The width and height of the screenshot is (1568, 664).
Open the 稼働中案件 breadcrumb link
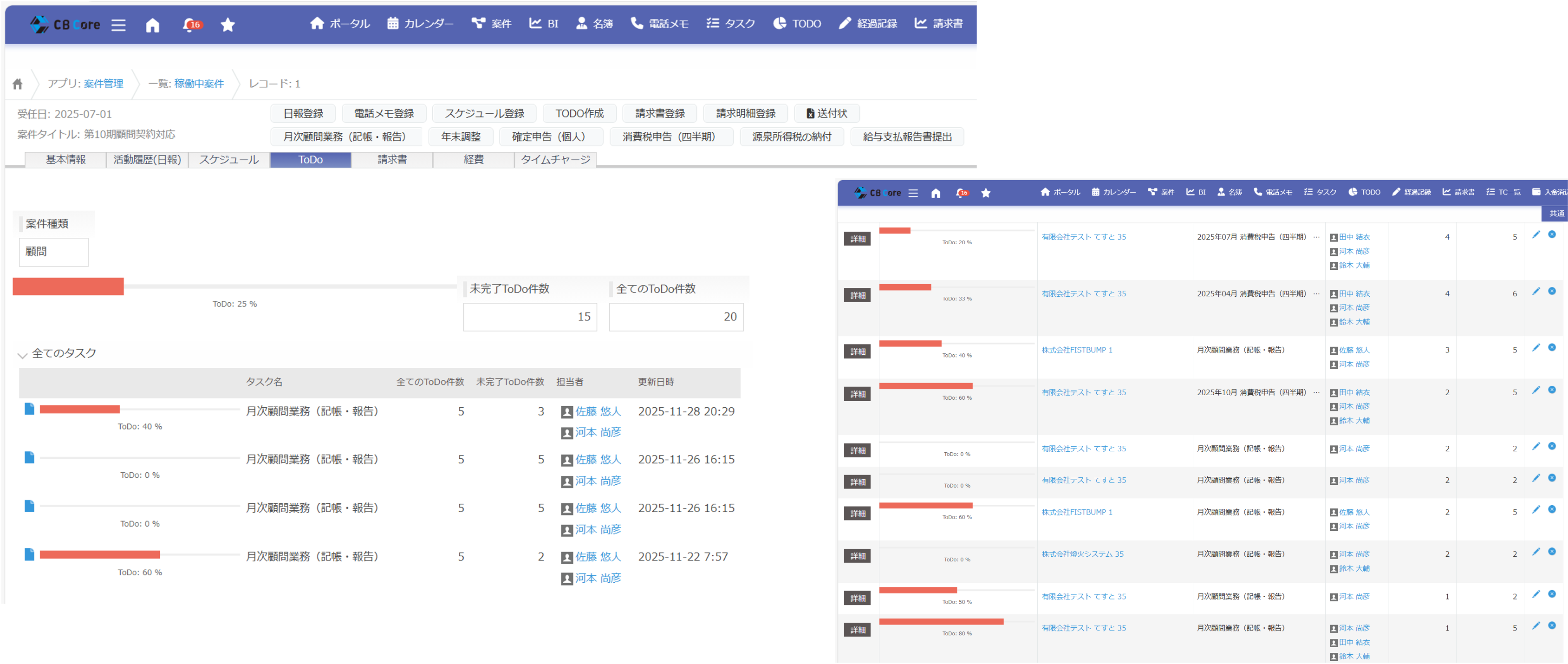199,84
